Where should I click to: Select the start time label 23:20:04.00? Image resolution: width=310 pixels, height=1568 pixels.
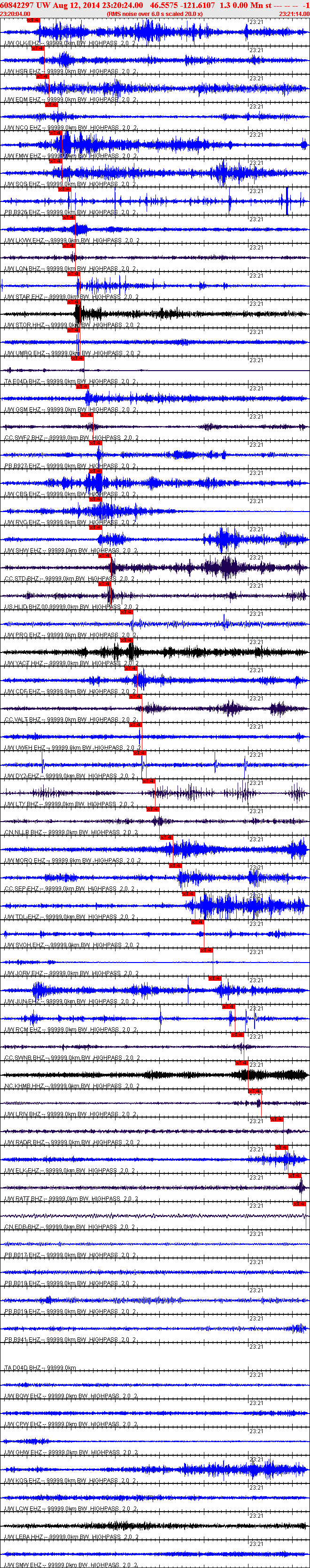pyautogui.click(x=15, y=14)
